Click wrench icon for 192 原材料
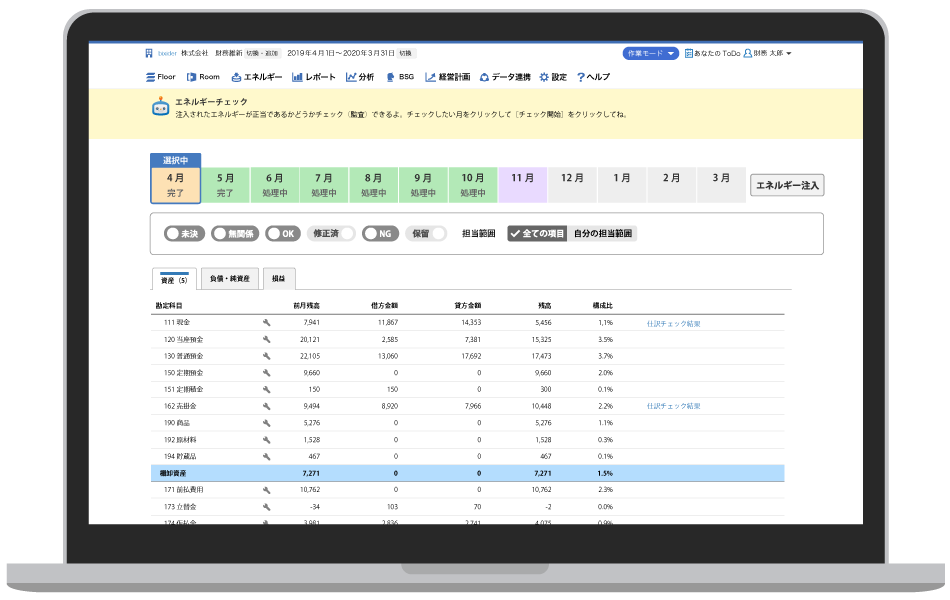This screenshot has width=950, height=600. [x=267, y=439]
